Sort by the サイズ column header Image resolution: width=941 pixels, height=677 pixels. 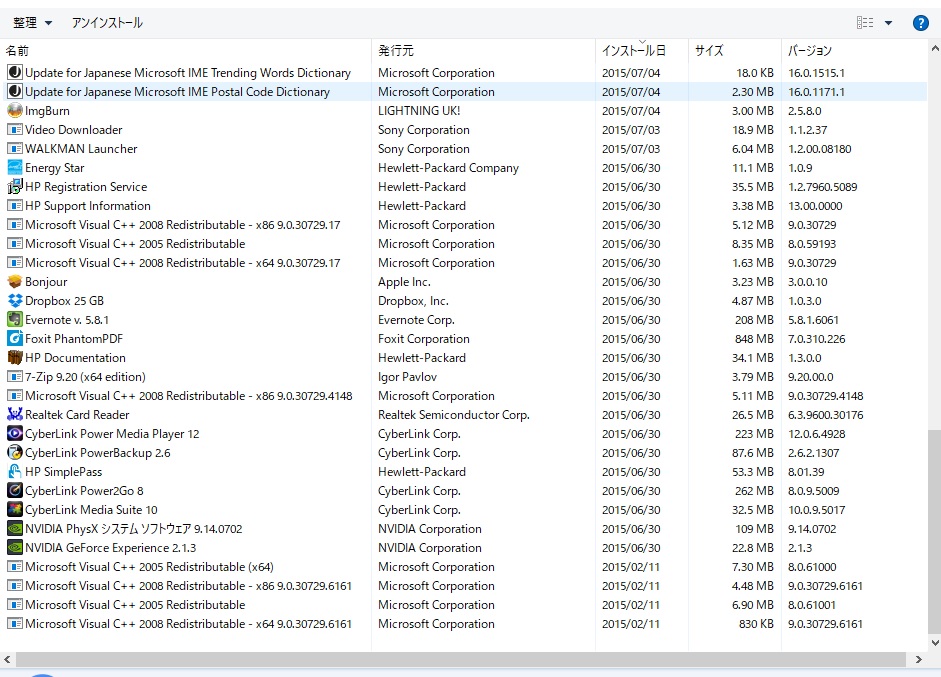coord(709,50)
